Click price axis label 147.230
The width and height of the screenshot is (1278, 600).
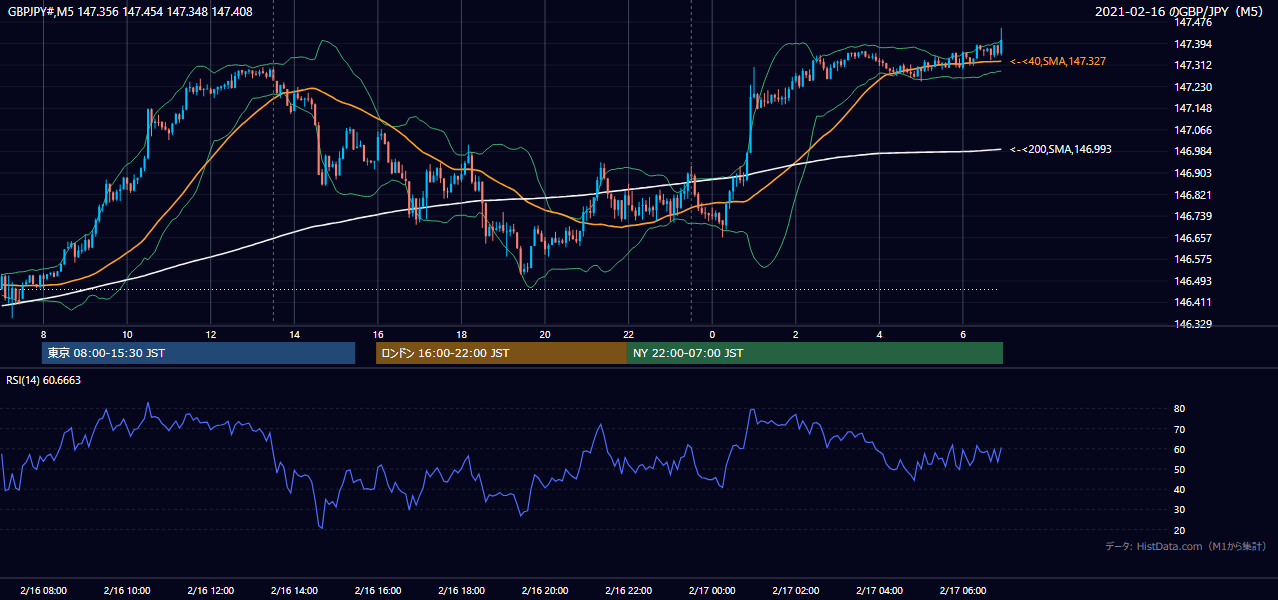(x=1193, y=87)
